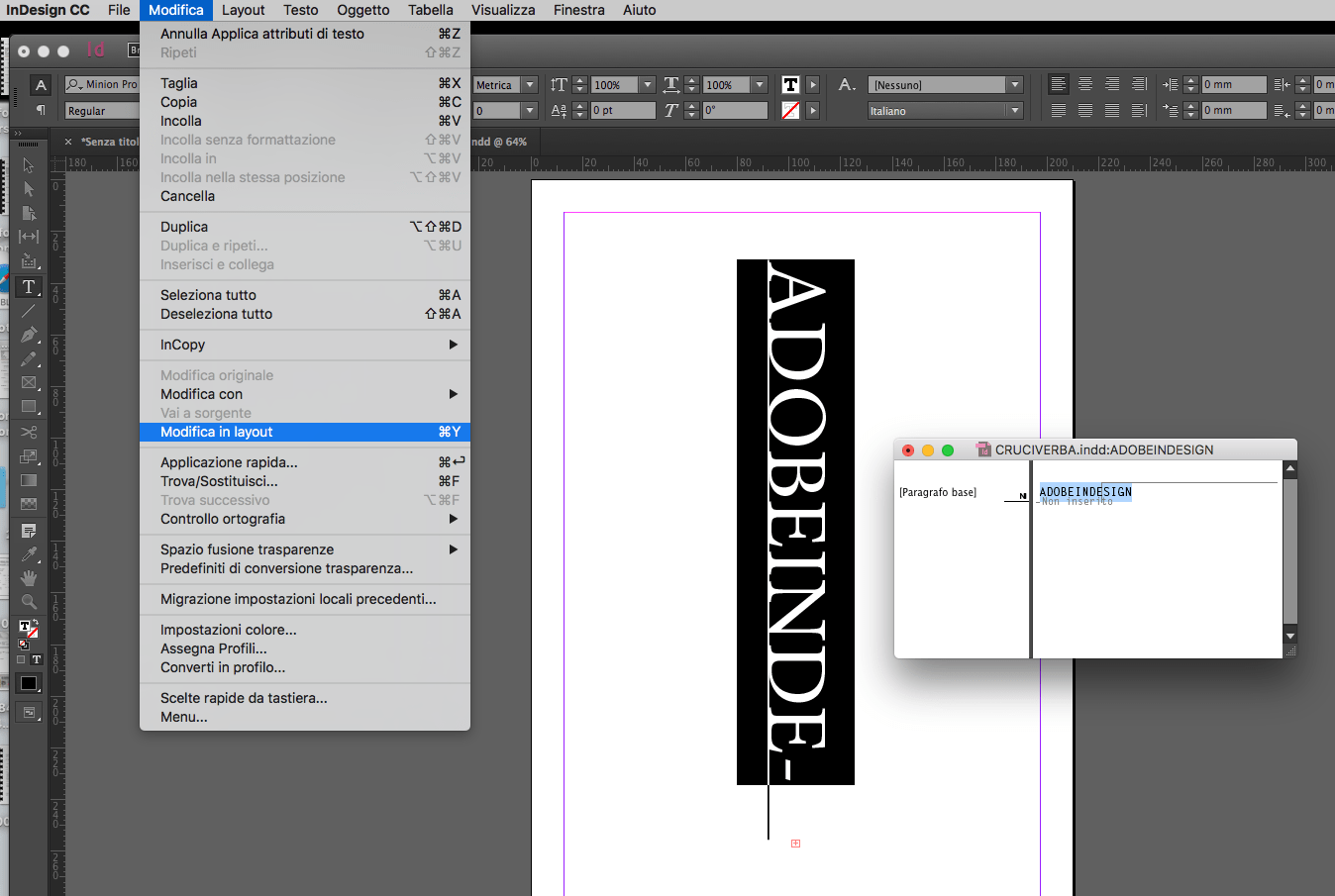
Task: Click the fill and stroke swatch in toolbox
Action: pos(29,629)
